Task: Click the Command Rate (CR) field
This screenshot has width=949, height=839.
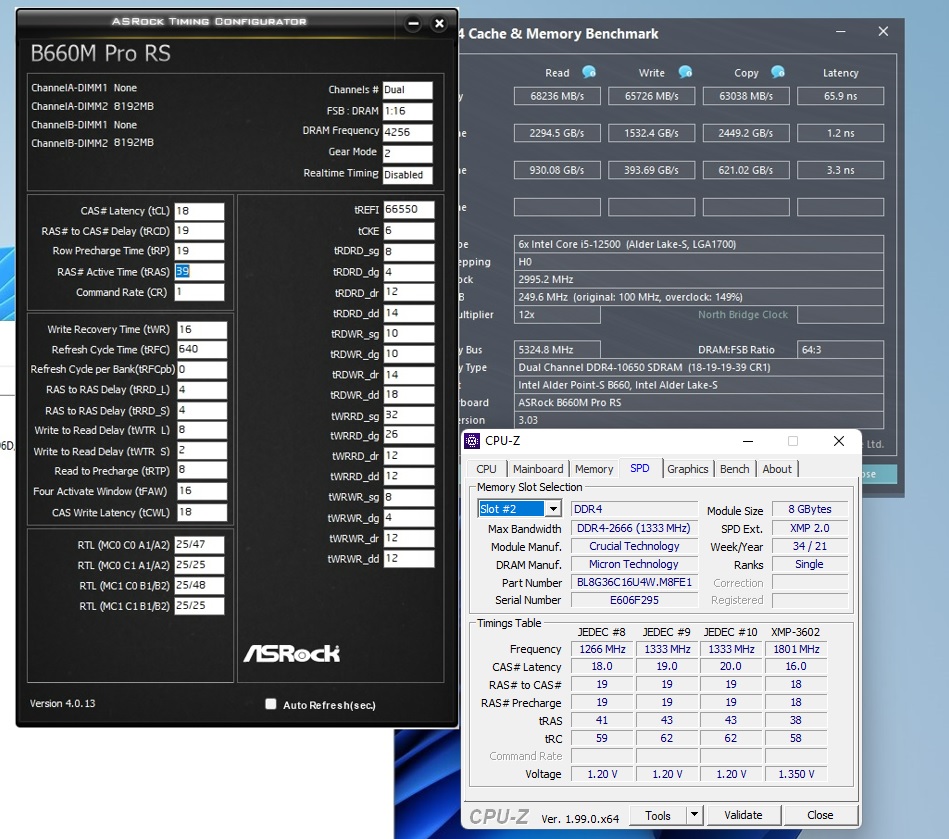Action: (199, 292)
